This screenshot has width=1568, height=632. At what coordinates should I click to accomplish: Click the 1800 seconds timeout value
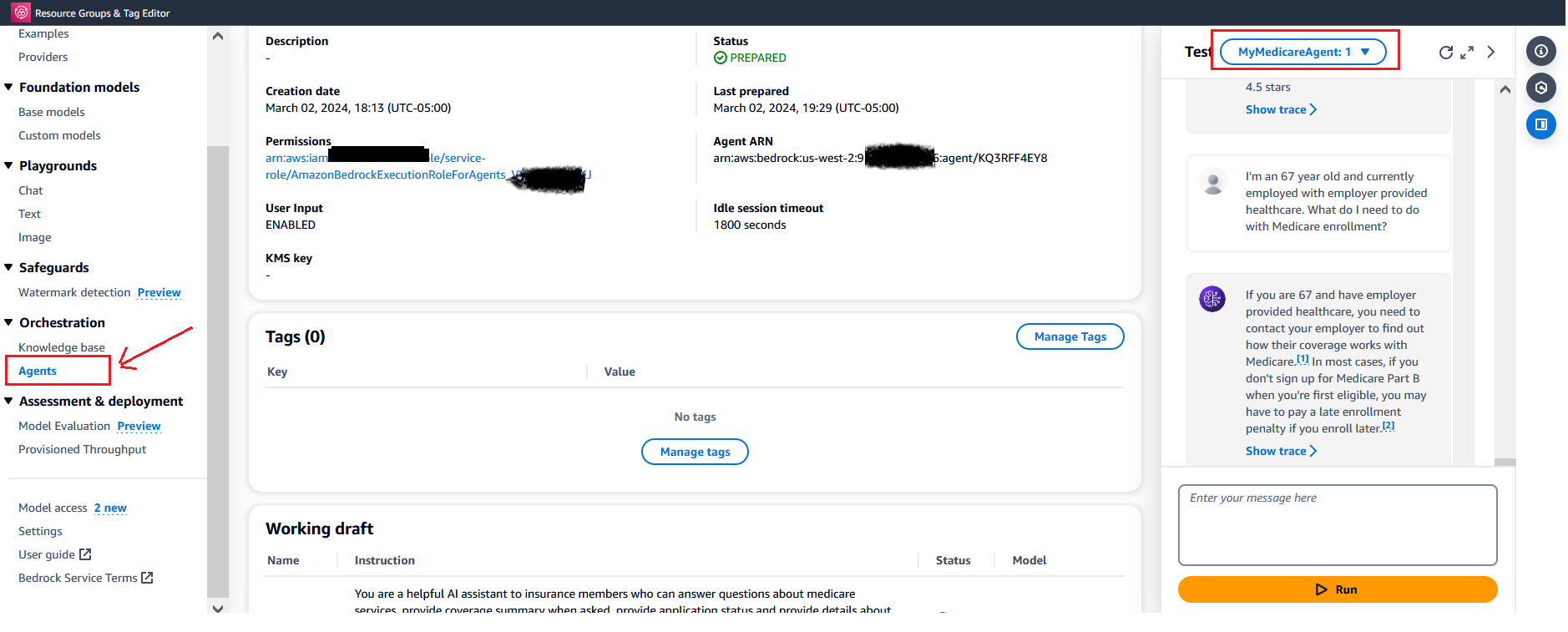point(750,225)
